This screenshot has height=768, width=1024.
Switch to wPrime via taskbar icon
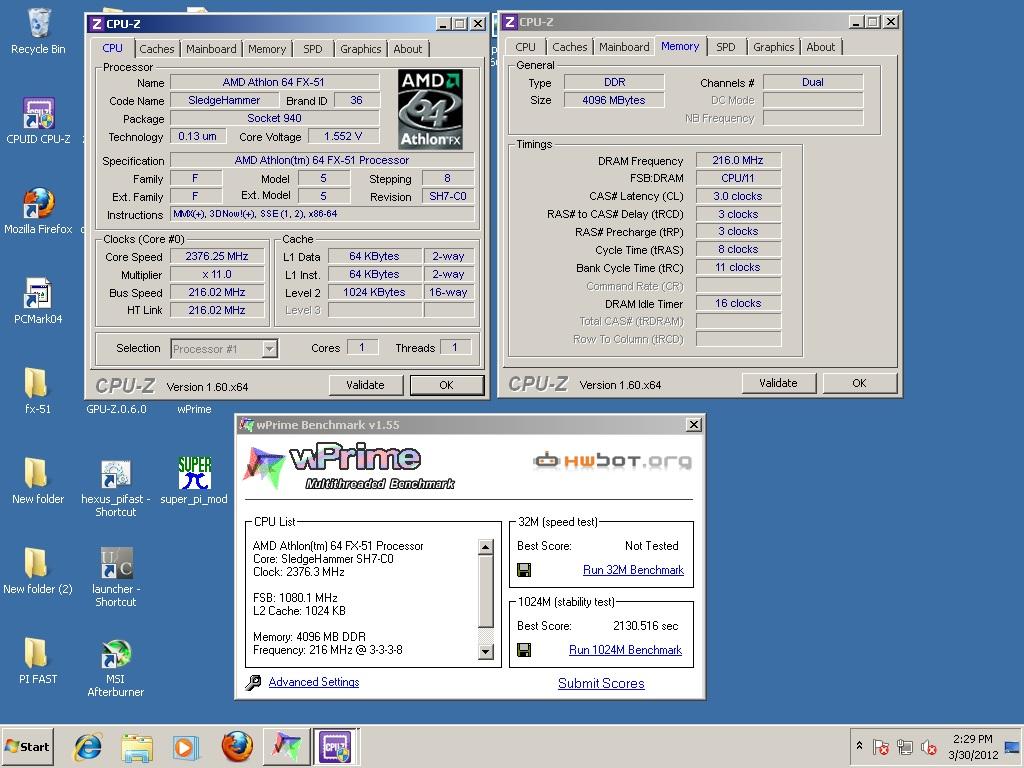tap(286, 746)
